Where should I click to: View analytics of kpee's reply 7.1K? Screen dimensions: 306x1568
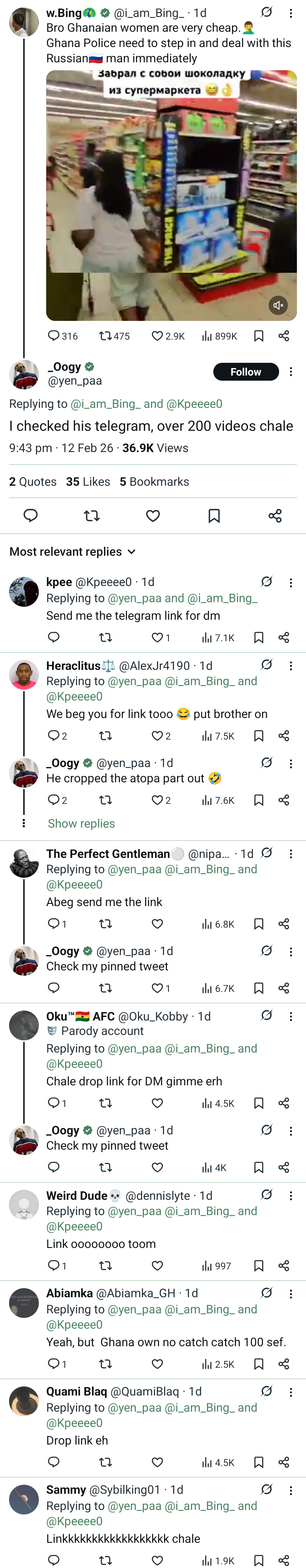[218, 637]
